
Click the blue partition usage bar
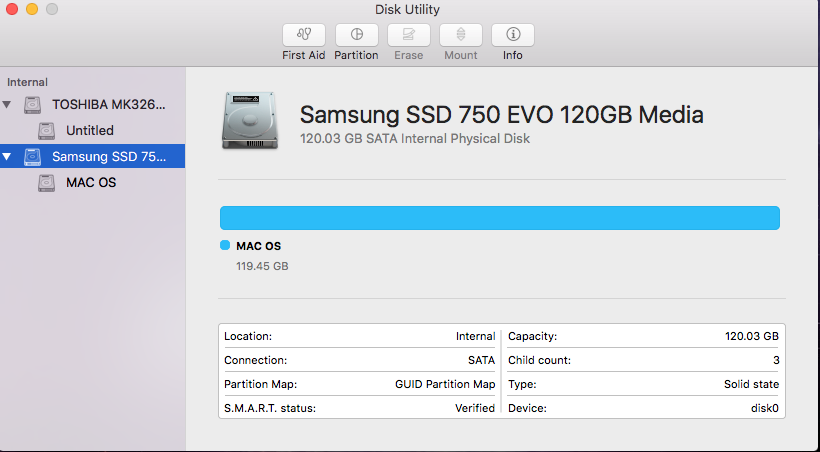[499, 218]
